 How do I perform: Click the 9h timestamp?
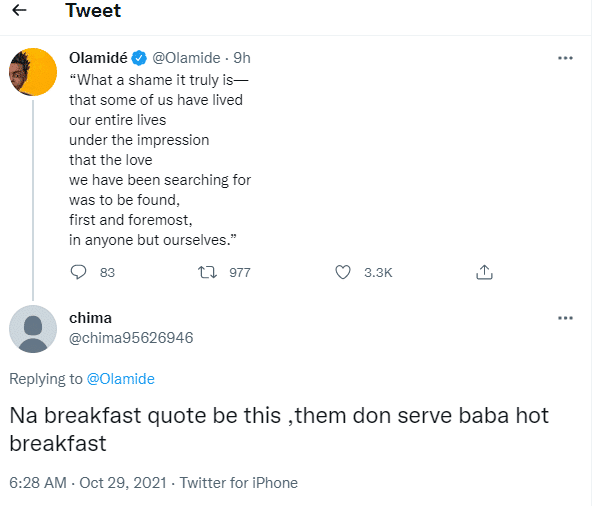(x=241, y=58)
